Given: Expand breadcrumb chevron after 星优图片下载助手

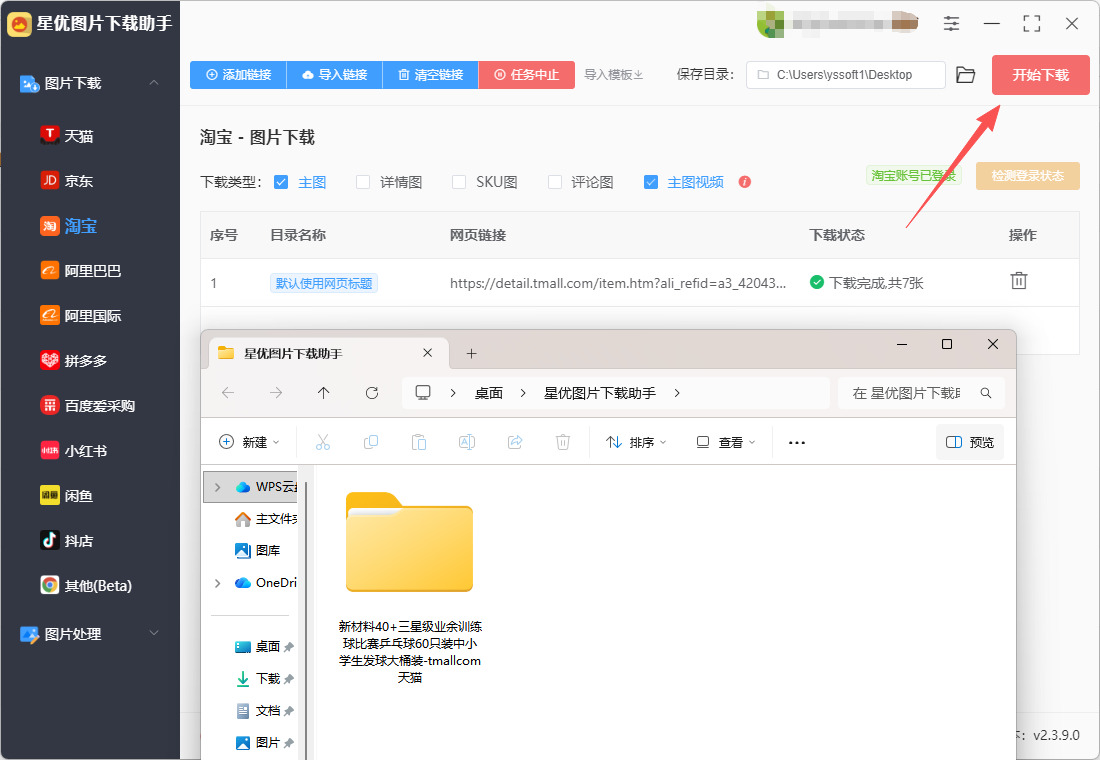Looking at the screenshot, I should (677, 393).
